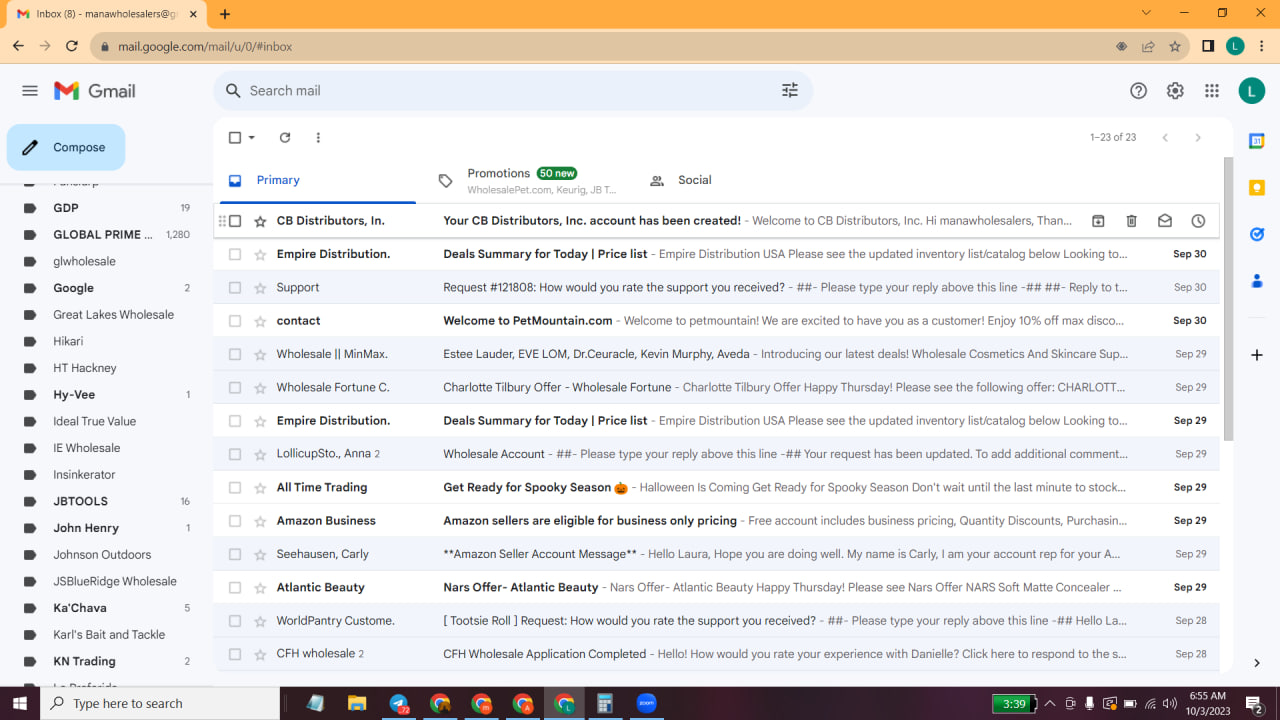Archive the CB Distributors email

1098,221
